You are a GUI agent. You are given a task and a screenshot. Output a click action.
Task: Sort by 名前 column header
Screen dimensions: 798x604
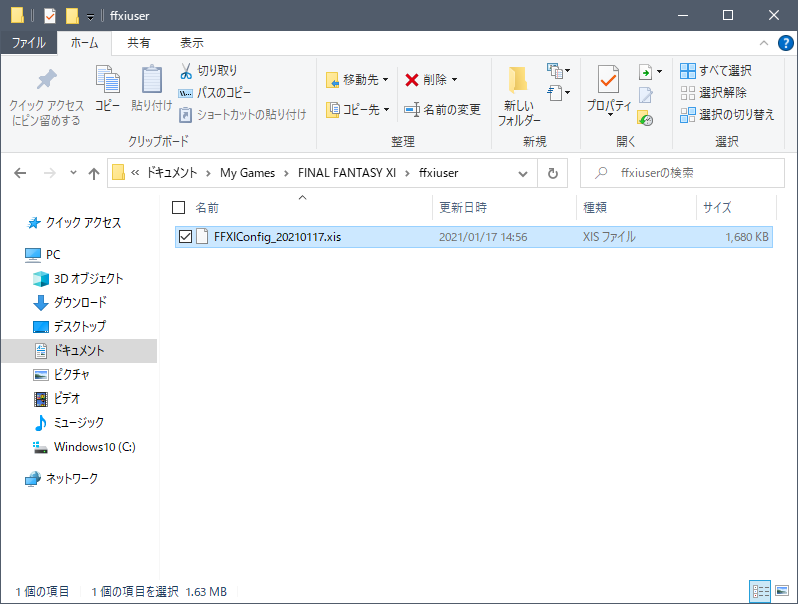click(x=207, y=208)
